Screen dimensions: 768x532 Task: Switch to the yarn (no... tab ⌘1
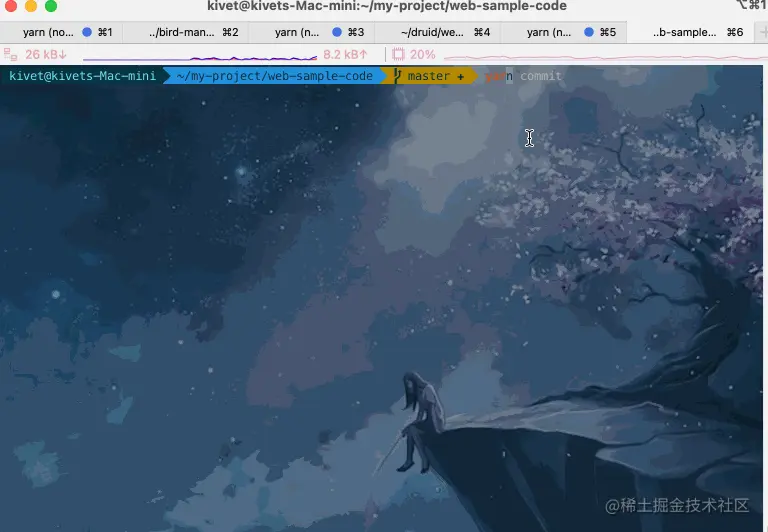[61, 32]
